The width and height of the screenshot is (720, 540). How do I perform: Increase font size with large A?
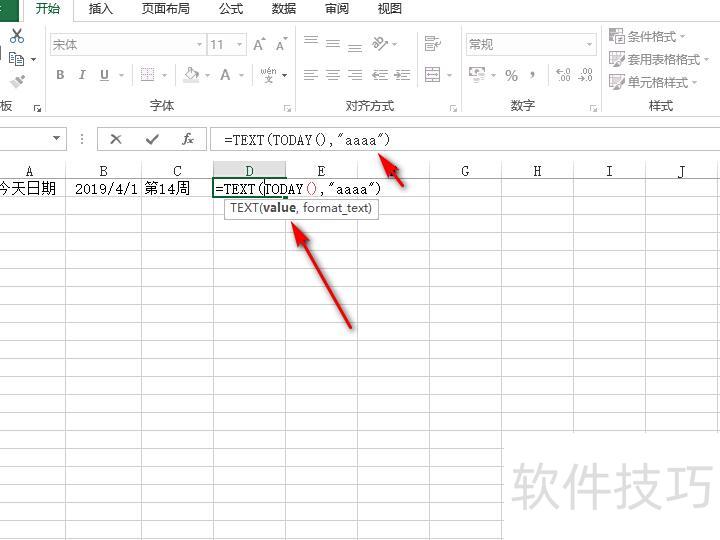click(259, 45)
